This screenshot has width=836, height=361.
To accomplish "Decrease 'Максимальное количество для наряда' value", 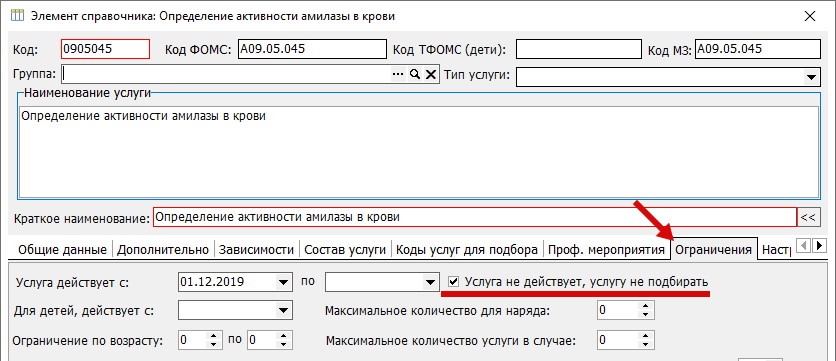I will (646, 315).
